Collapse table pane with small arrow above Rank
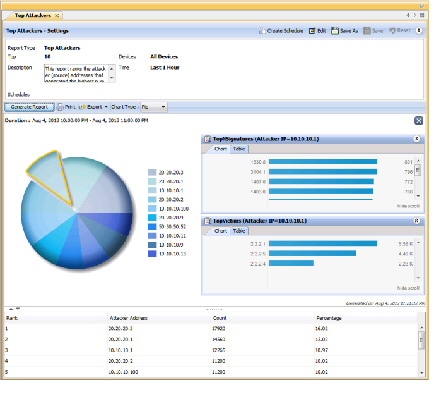Image resolution: width=433 pixels, height=399 pixels. [x=11, y=309]
